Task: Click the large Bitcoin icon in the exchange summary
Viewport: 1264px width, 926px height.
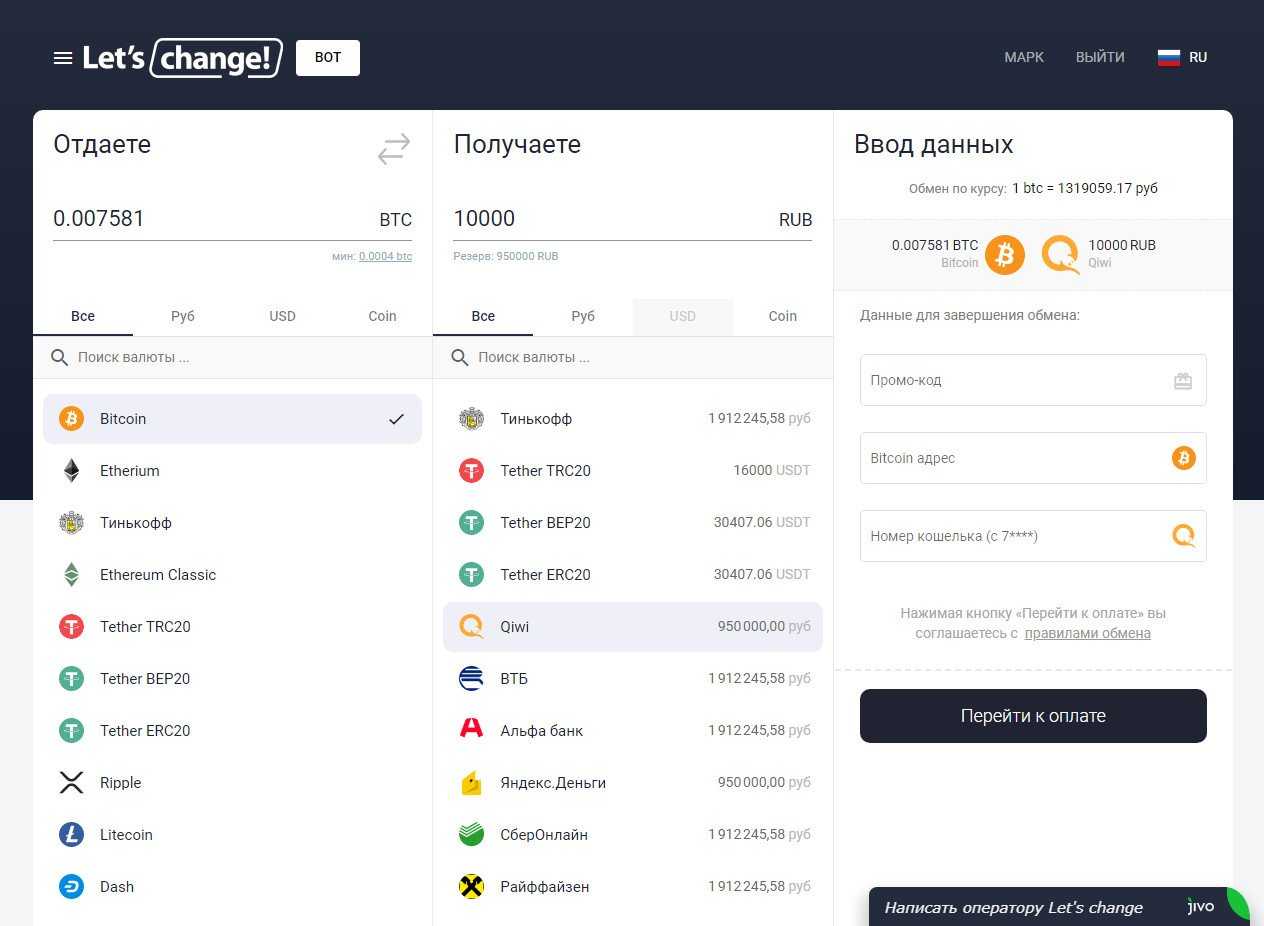Action: [1005, 255]
